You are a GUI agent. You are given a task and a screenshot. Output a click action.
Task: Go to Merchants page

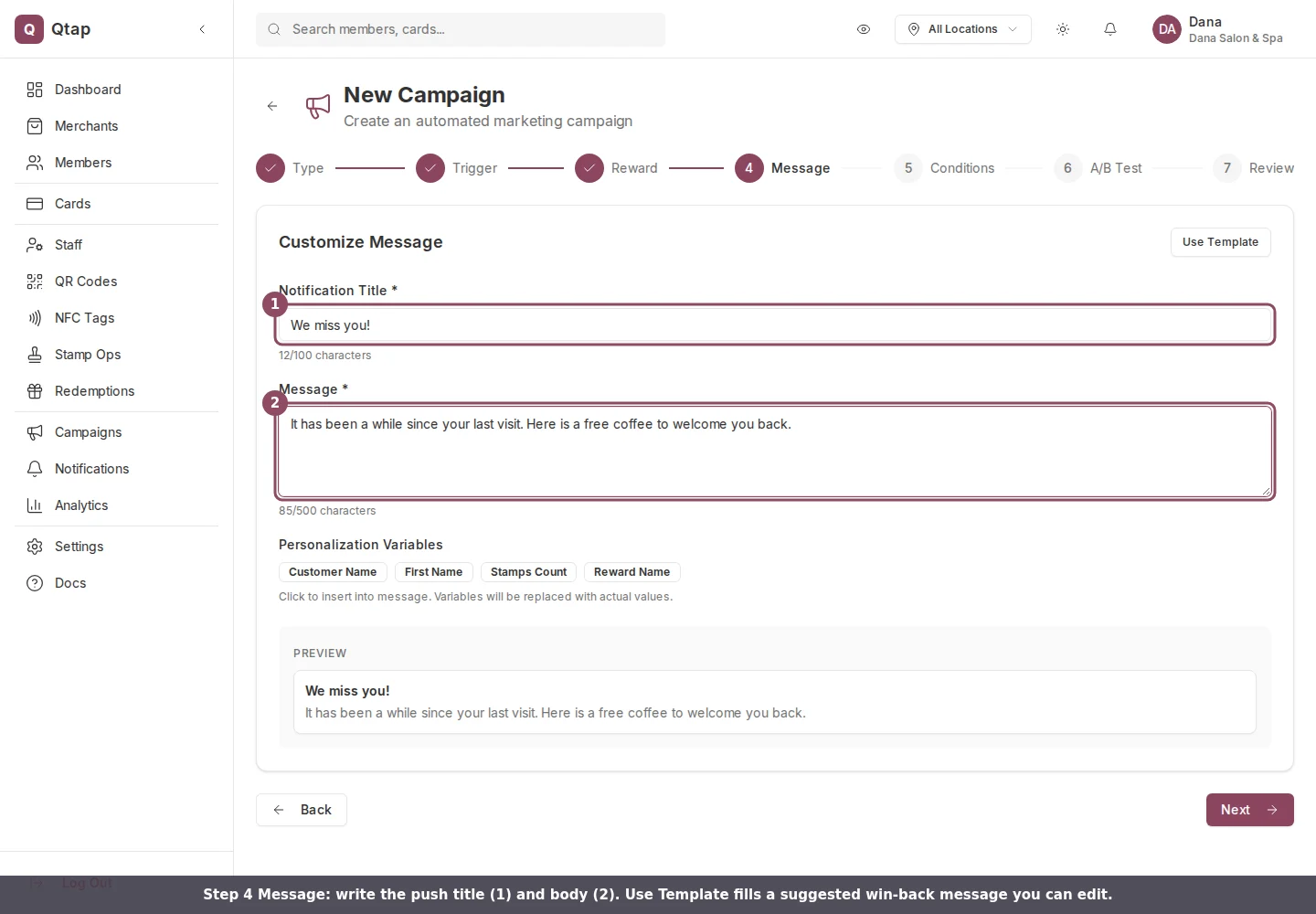[x=117, y=126]
